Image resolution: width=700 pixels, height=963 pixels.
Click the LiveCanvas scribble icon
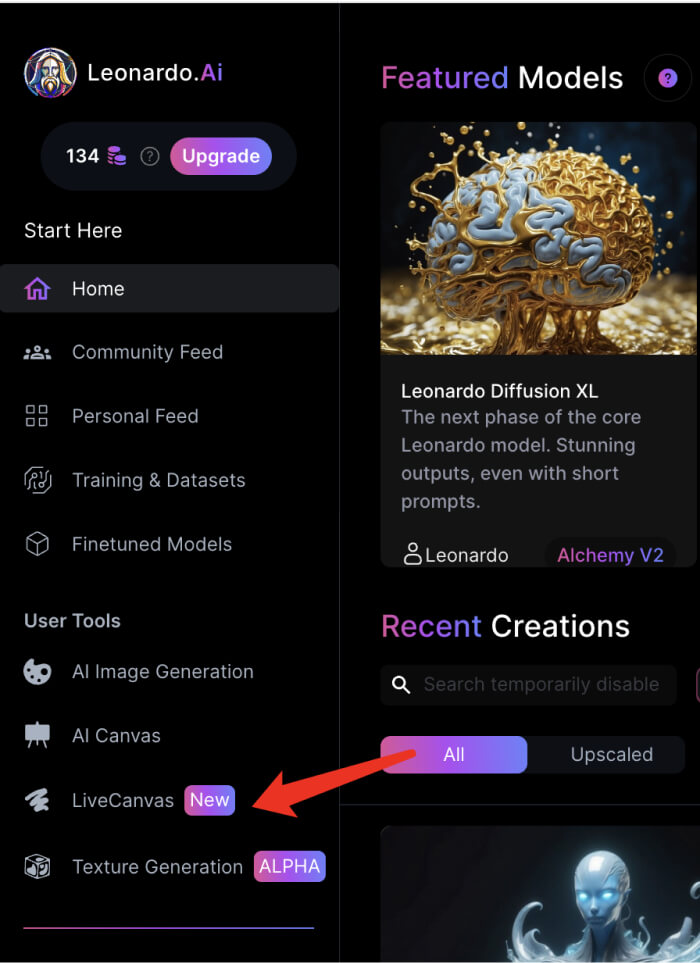(x=37, y=800)
